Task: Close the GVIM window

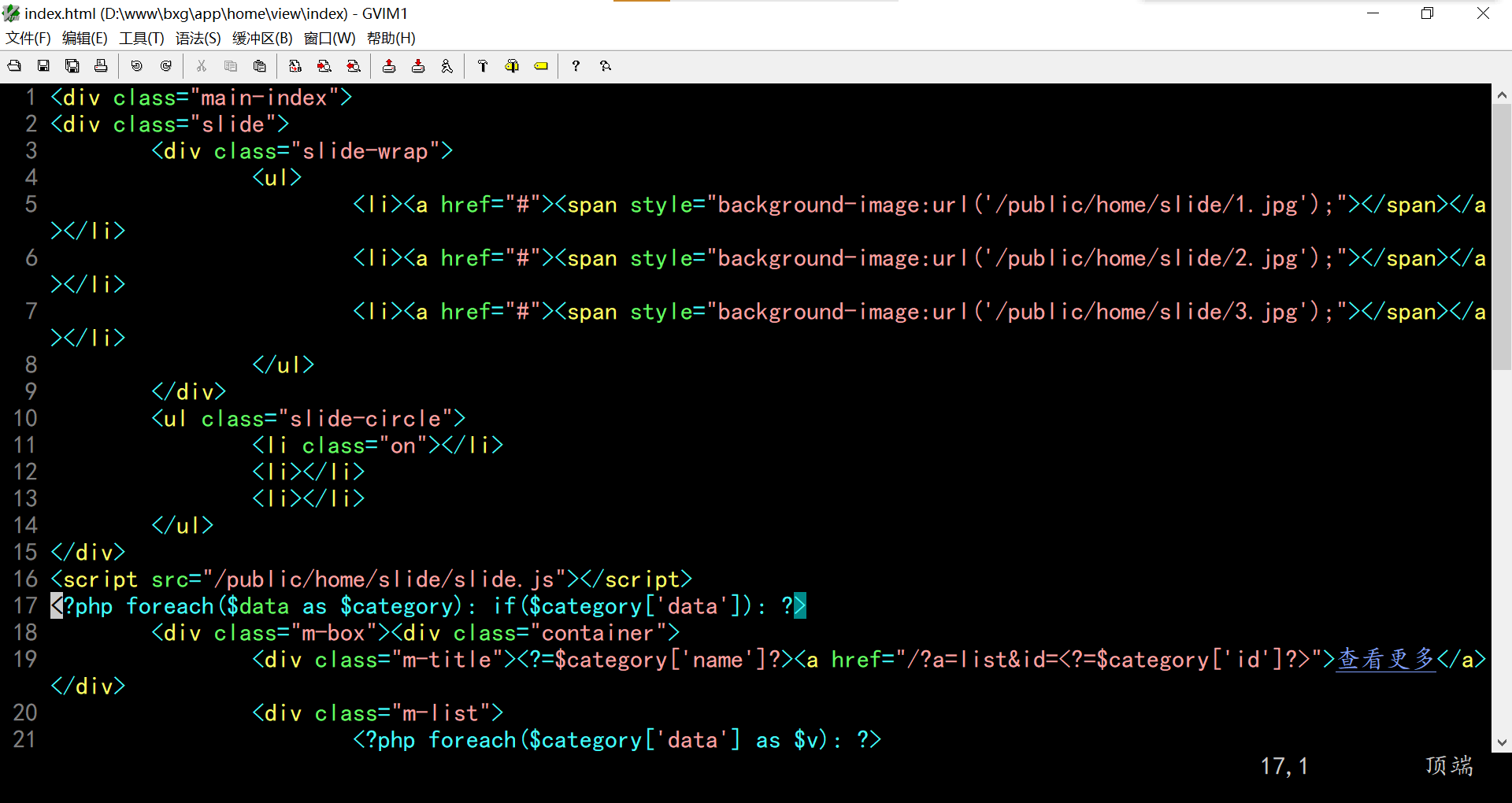Action: point(1483,13)
